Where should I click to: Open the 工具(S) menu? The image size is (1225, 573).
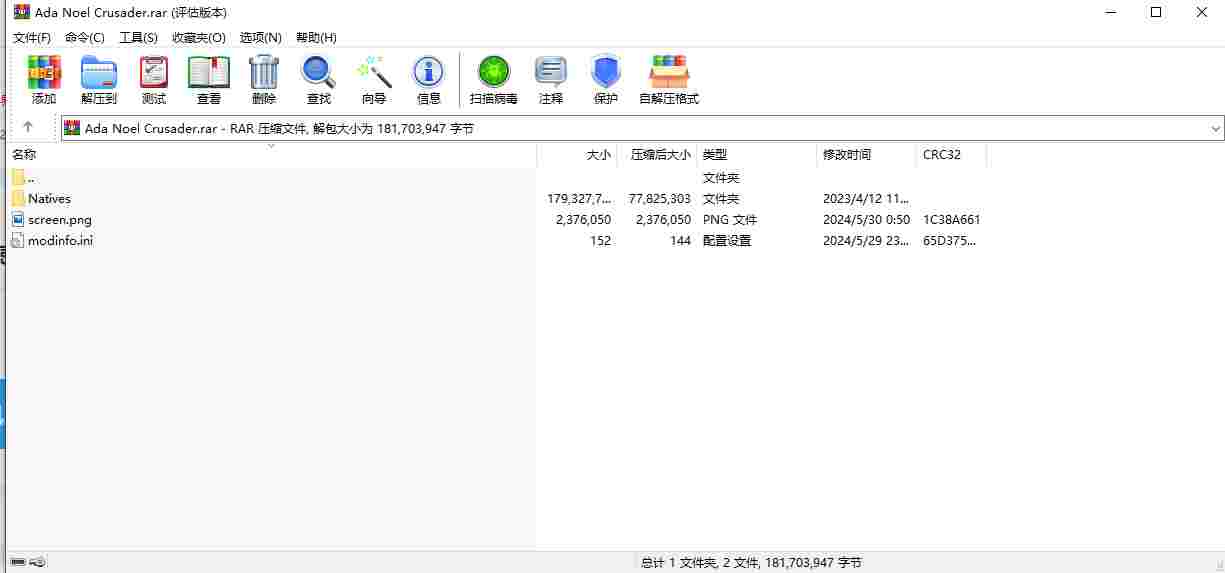[138, 37]
